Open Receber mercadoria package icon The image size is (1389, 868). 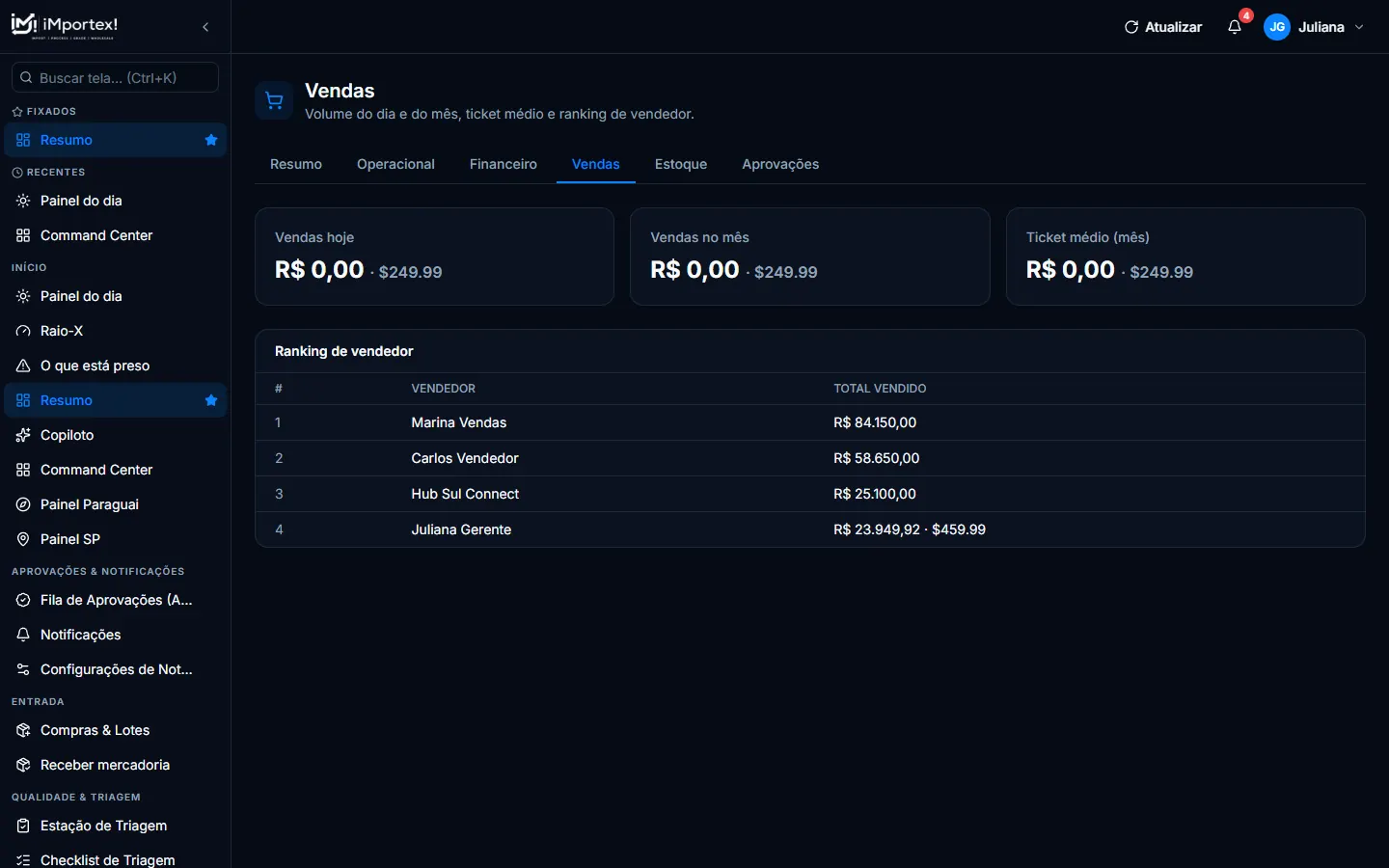pos(23,765)
